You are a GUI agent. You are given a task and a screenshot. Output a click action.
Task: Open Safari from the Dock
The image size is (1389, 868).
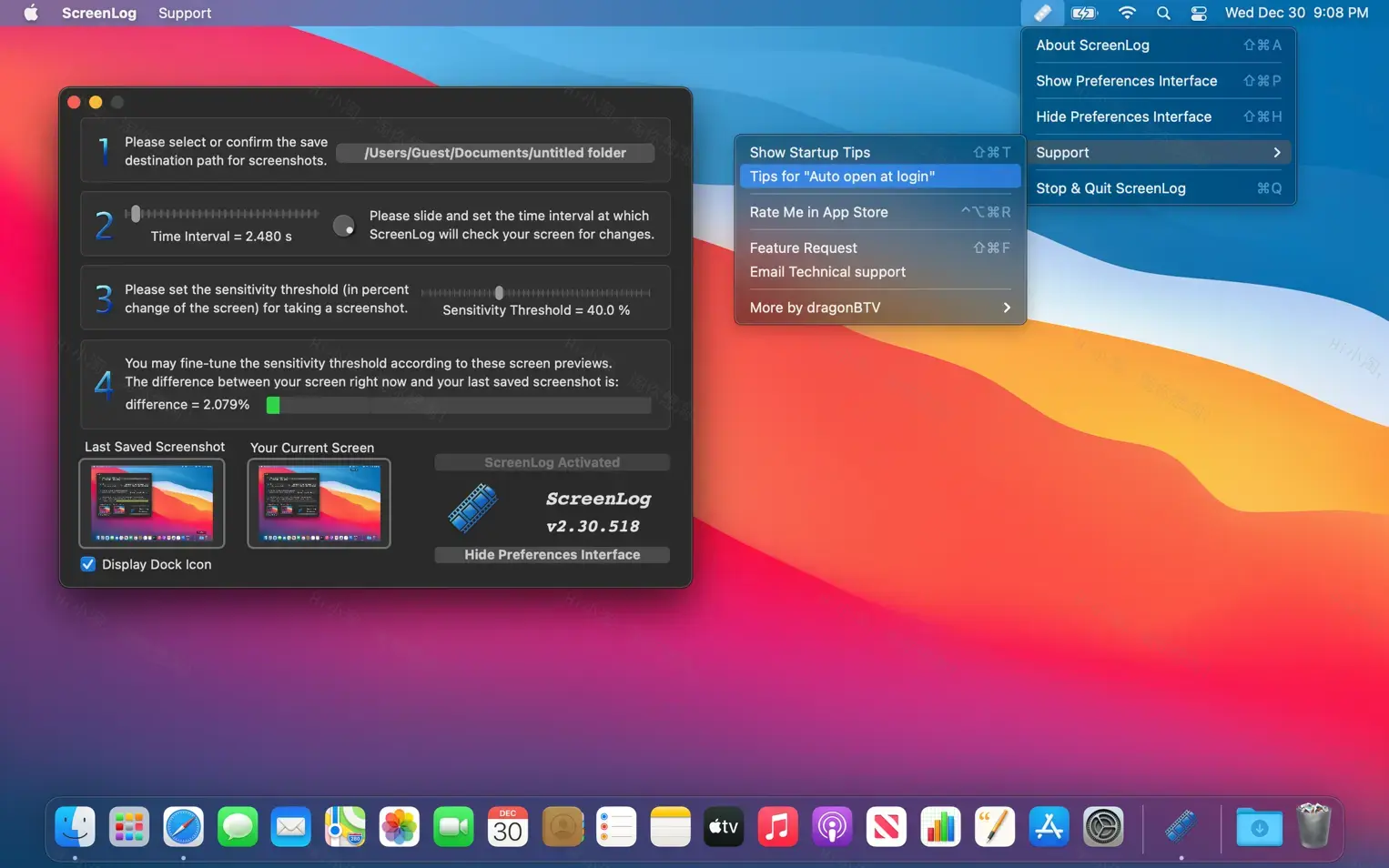pyautogui.click(x=183, y=827)
